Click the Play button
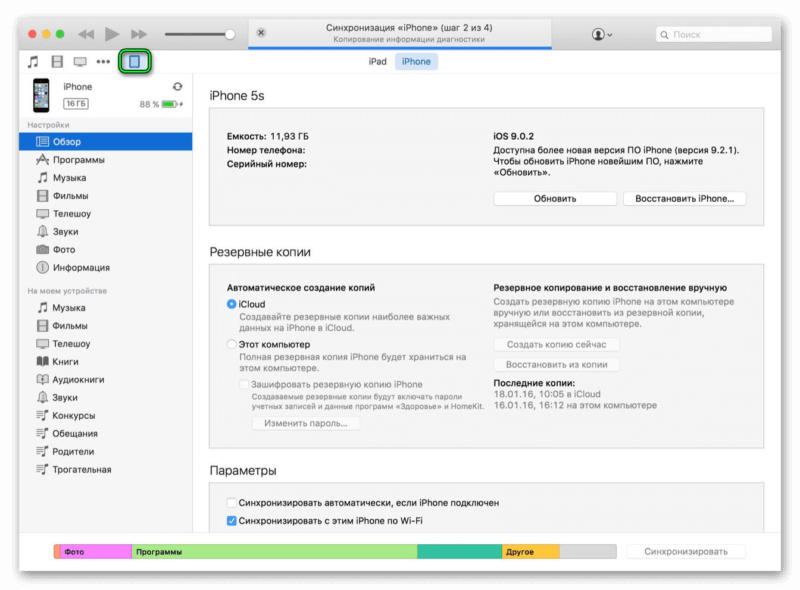Viewport: 800px width, 590px height. point(112,34)
